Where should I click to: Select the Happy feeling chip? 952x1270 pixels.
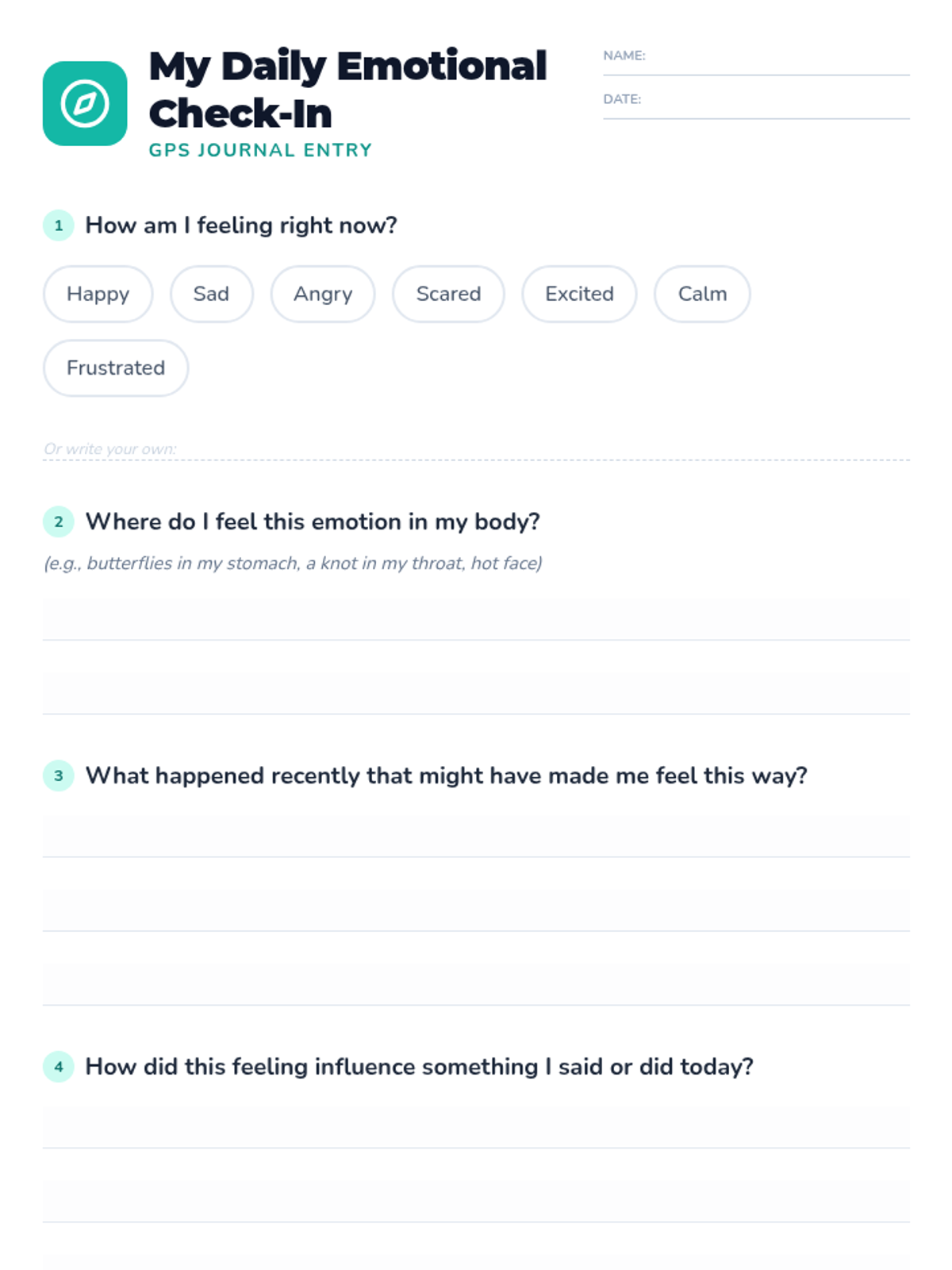click(98, 294)
